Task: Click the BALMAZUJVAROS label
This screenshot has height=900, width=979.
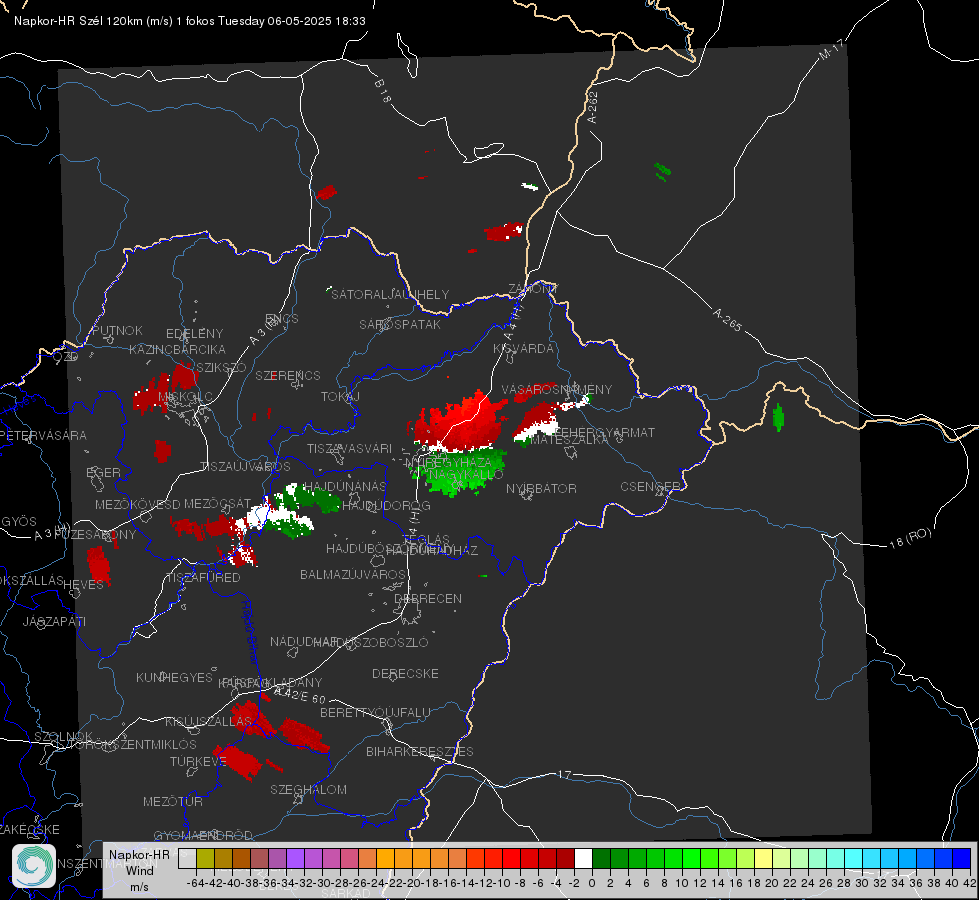Action: click(x=353, y=574)
